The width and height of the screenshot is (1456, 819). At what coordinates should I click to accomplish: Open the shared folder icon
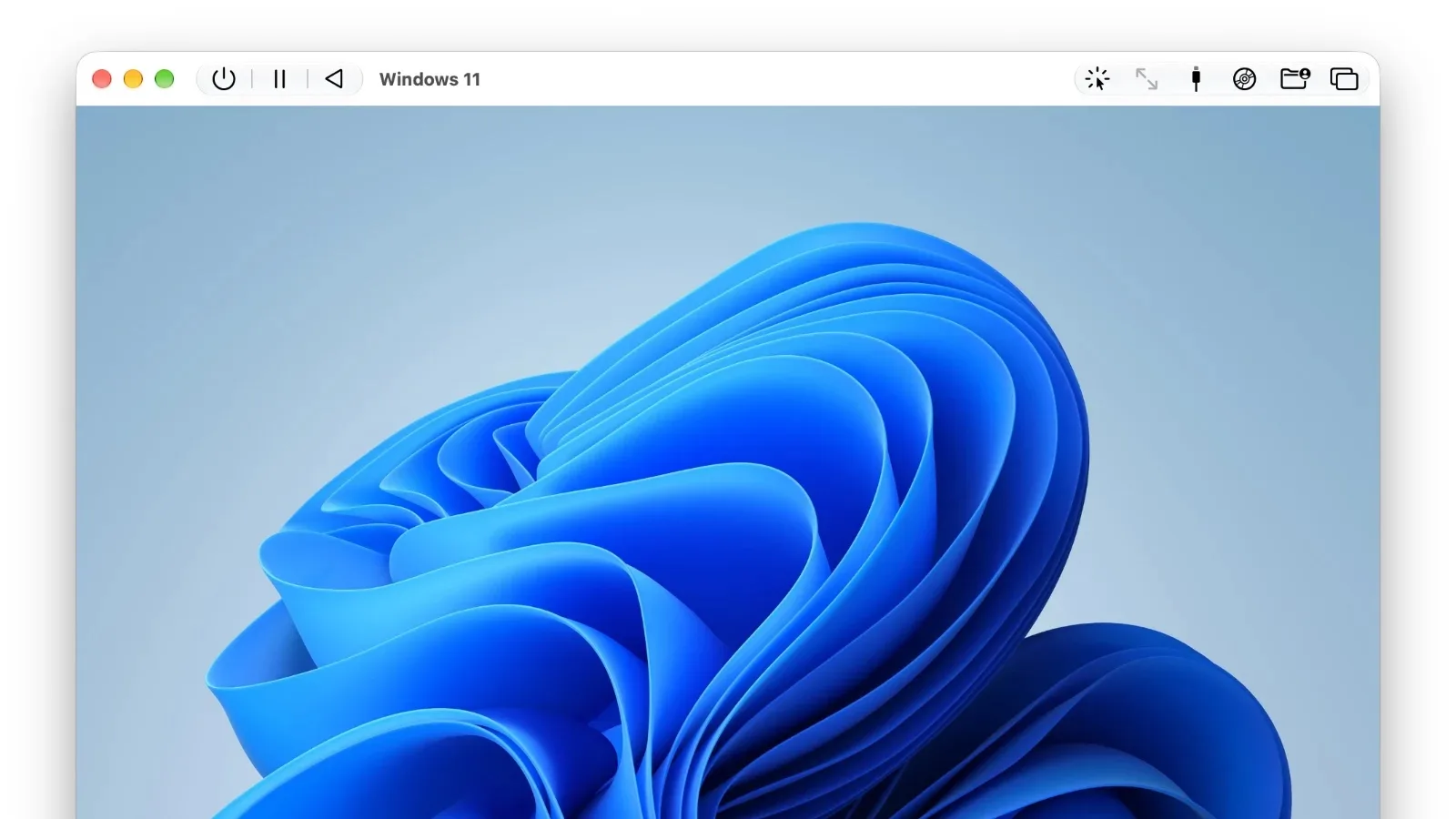pyautogui.click(x=1295, y=79)
